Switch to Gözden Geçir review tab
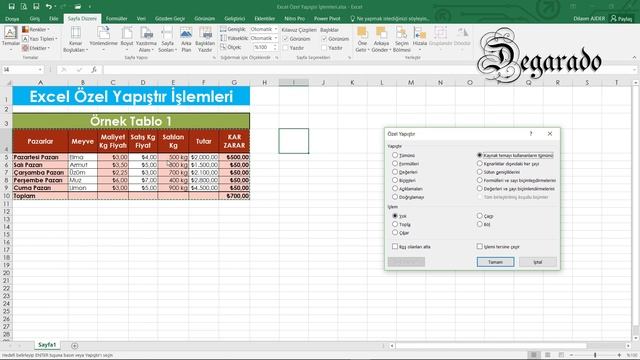640x360 pixels. [170, 18]
